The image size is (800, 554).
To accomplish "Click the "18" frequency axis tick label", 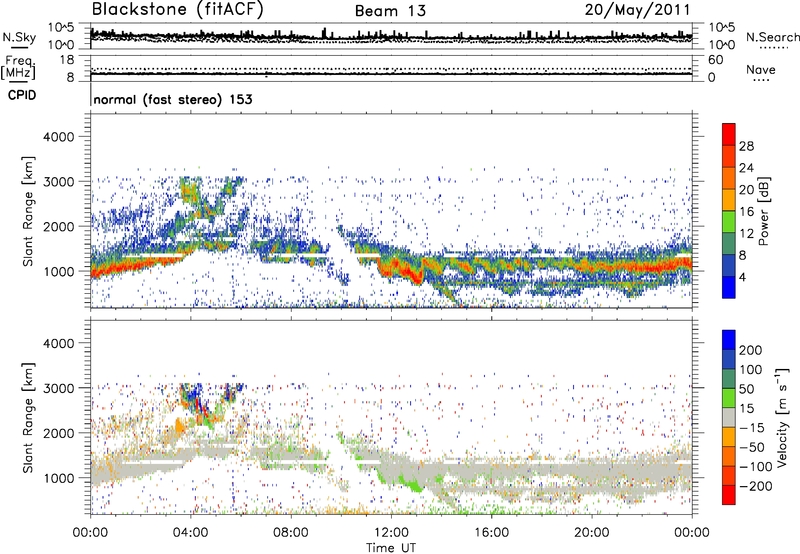I will [x=67, y=60].
